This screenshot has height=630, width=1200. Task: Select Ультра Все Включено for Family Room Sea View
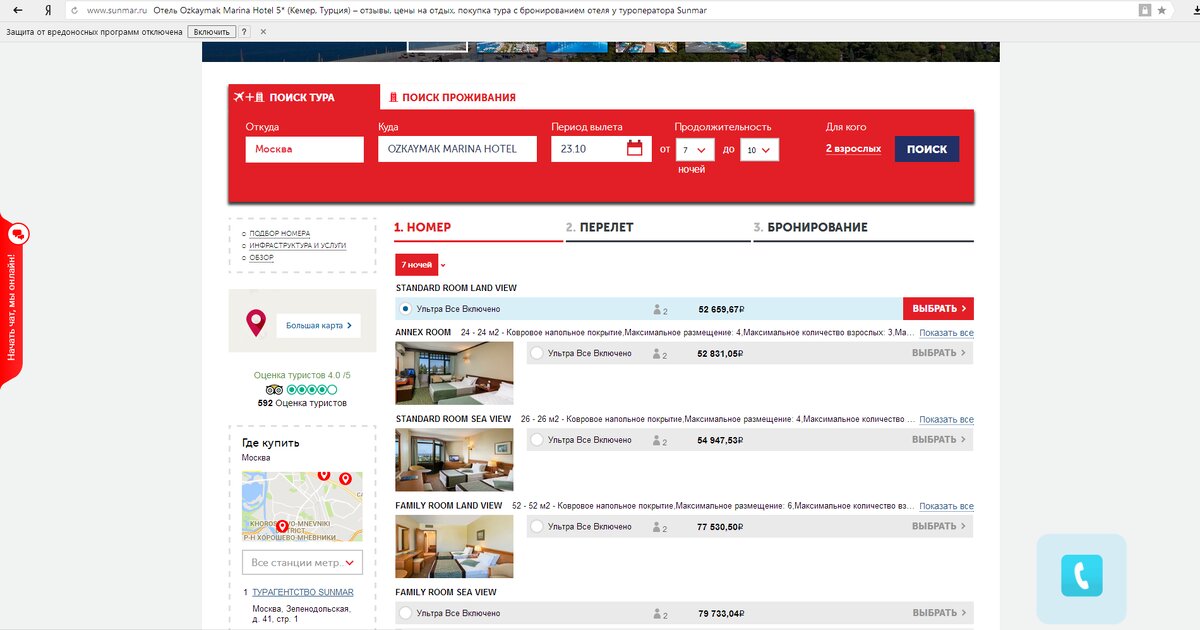pyautogui.click(x=405, y=613)
